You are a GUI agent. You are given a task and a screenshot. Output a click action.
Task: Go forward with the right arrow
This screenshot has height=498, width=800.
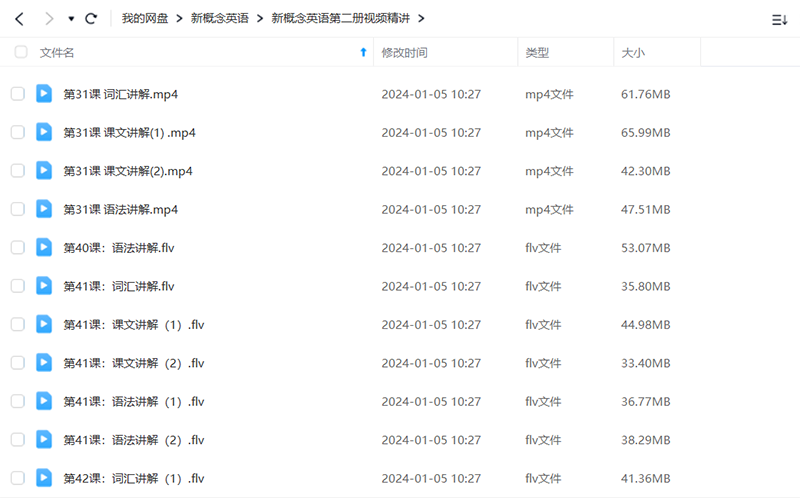(x=49, y=19)
